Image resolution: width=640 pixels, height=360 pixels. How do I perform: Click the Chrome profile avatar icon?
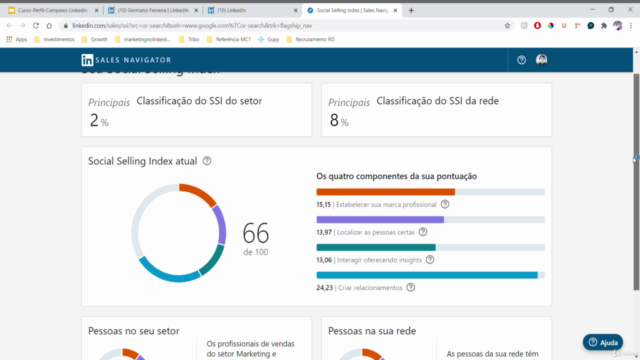(x=618, y=25)
